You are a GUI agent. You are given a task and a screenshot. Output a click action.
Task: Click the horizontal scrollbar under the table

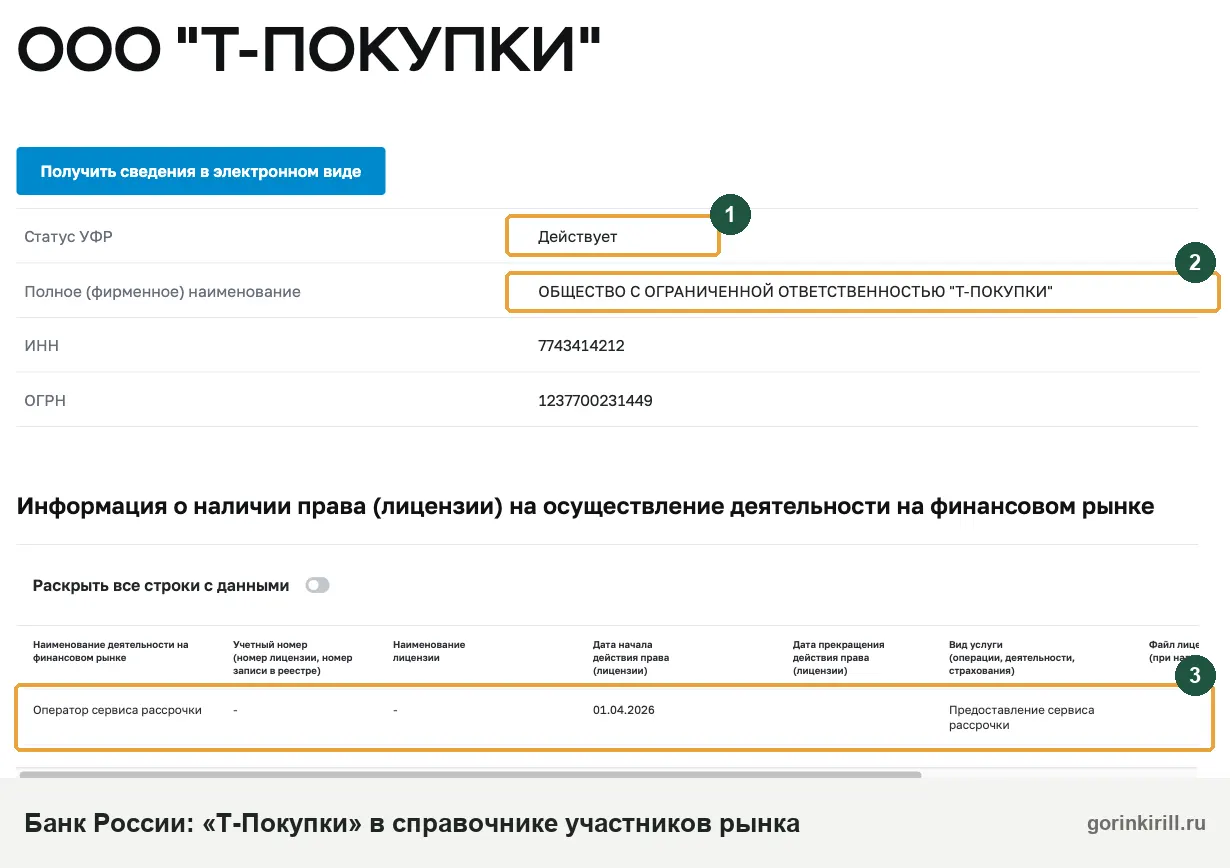click(x=470, y=774)
